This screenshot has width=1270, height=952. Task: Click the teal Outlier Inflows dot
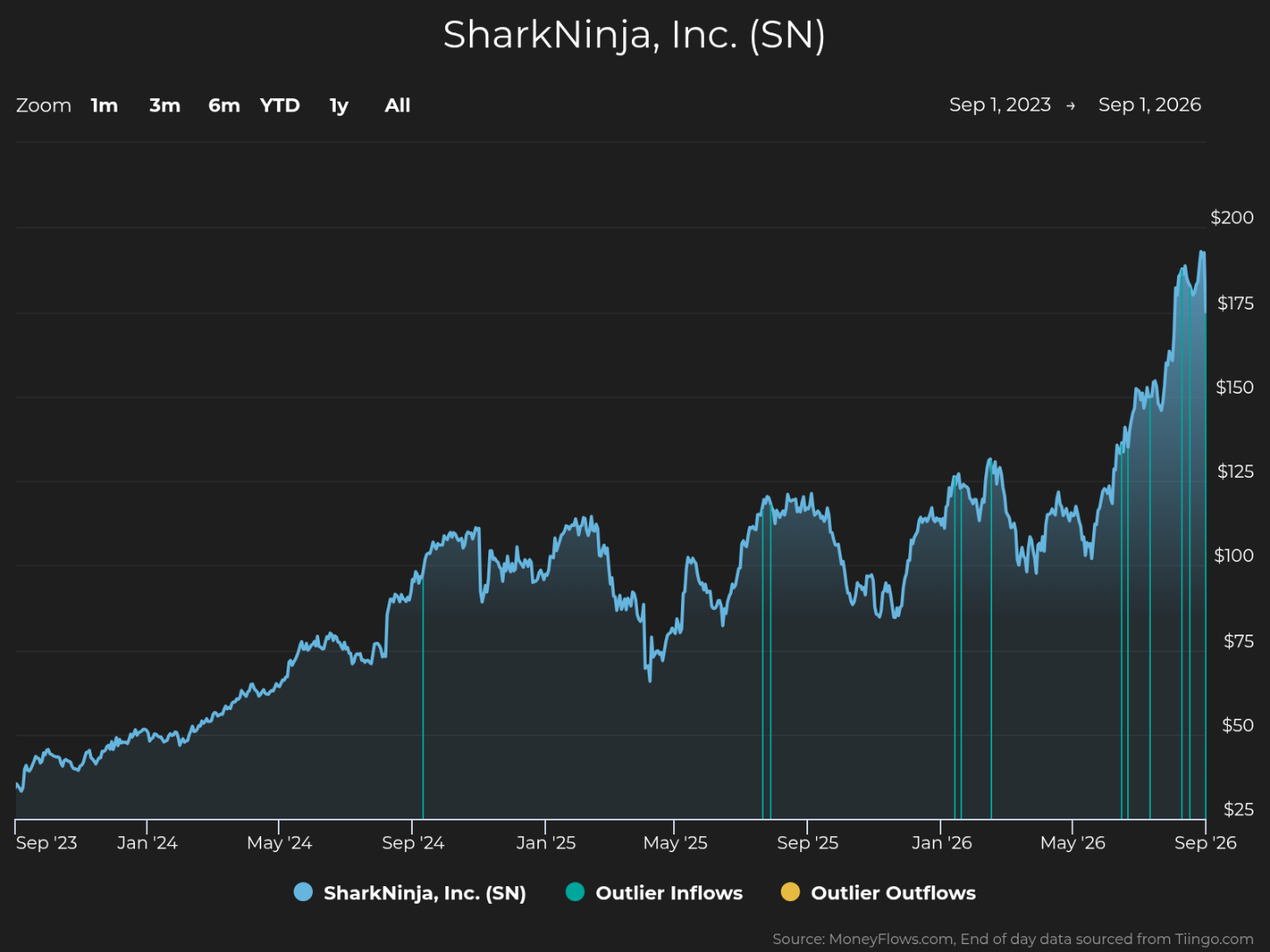point(575,892)
